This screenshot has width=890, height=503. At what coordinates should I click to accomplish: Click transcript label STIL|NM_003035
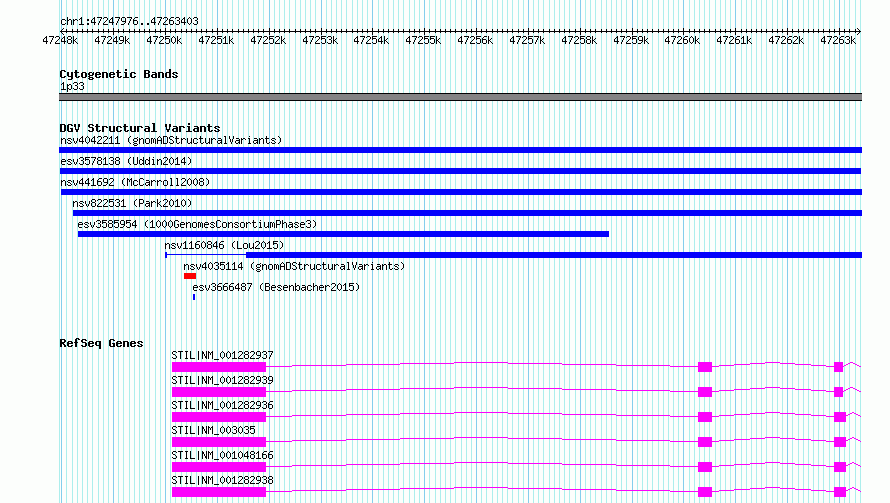[213, 430]
